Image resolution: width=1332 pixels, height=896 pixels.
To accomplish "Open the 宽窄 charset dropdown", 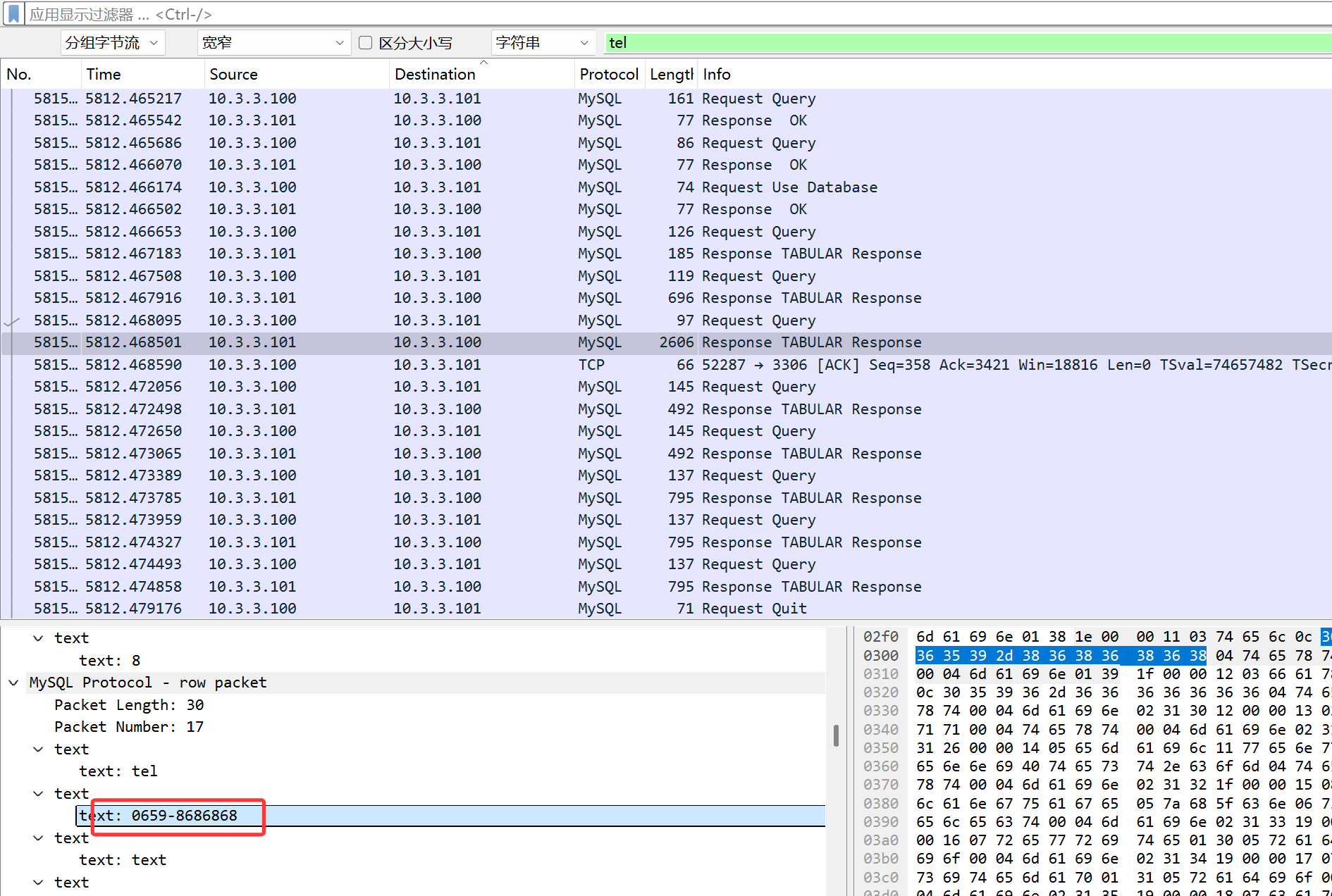I will tap(273, 43).
